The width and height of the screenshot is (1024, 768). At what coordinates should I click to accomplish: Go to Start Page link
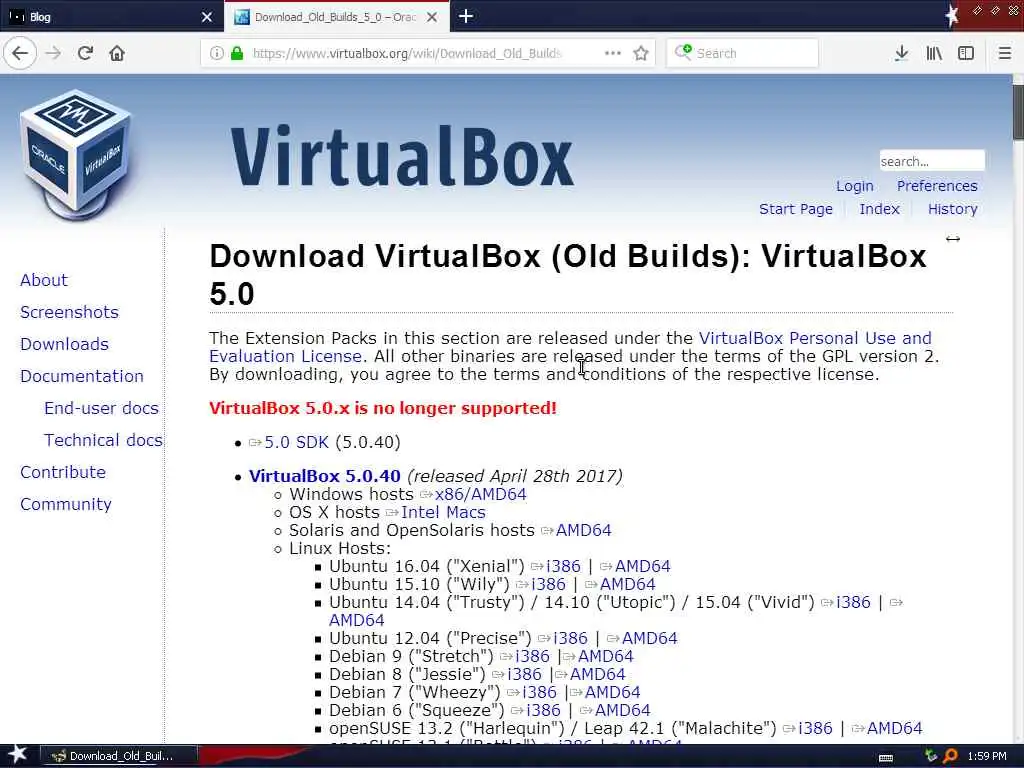point(795,209)
